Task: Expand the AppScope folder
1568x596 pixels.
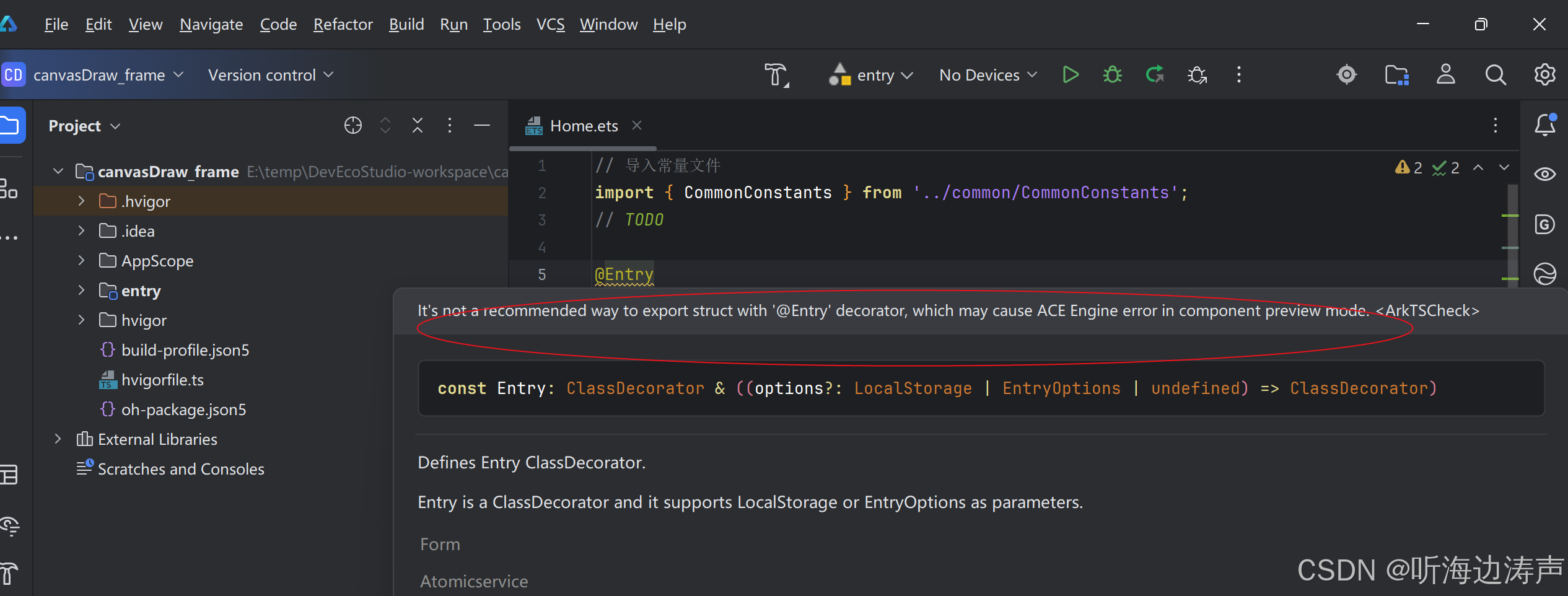Action: click(81, 261)
